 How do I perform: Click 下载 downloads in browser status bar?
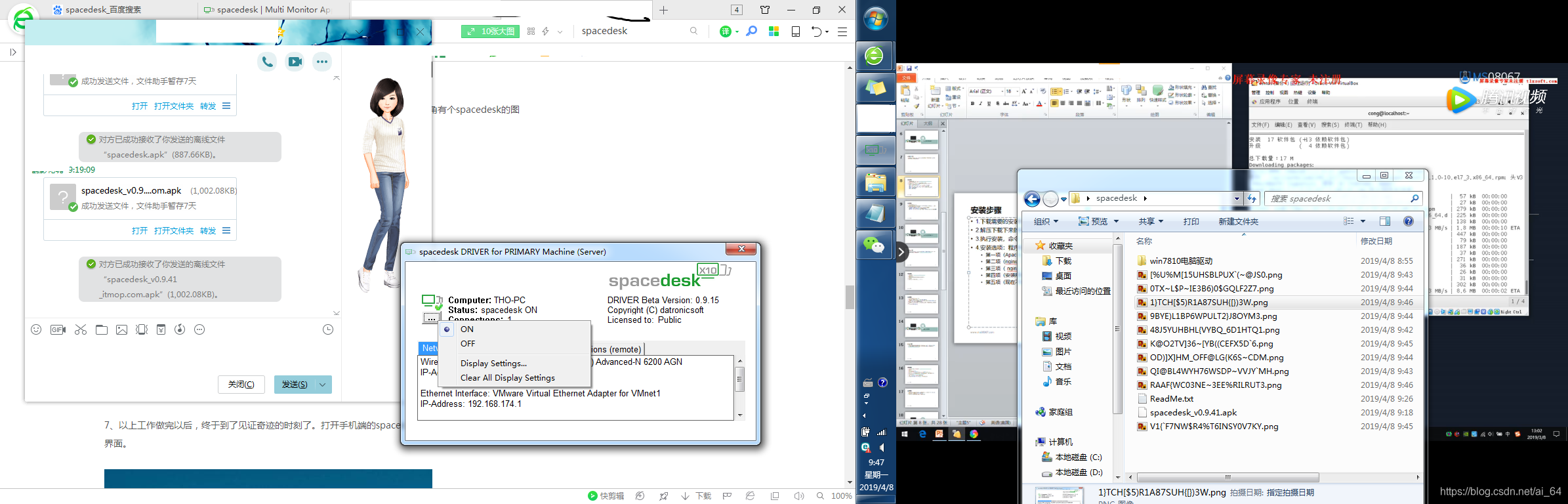(696, 496)
